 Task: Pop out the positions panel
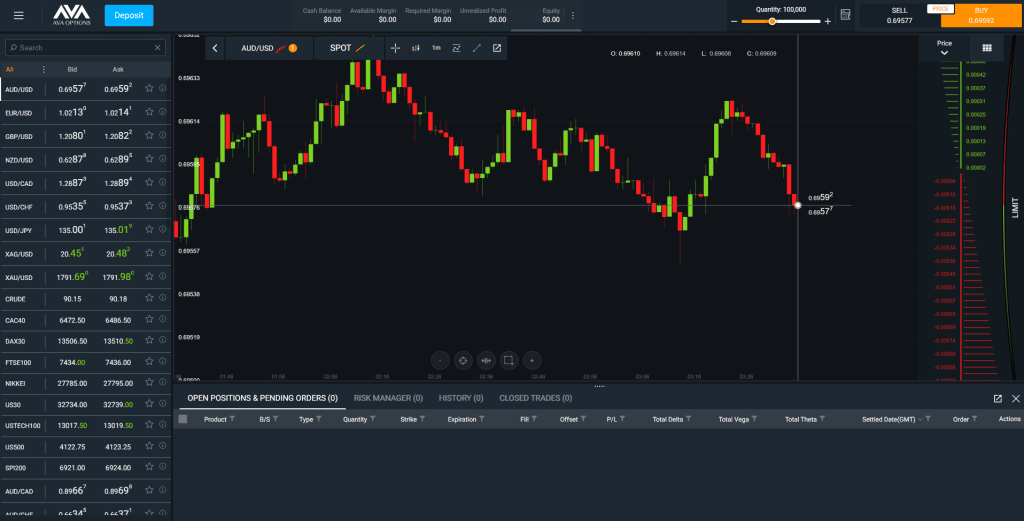click(997, 398)
